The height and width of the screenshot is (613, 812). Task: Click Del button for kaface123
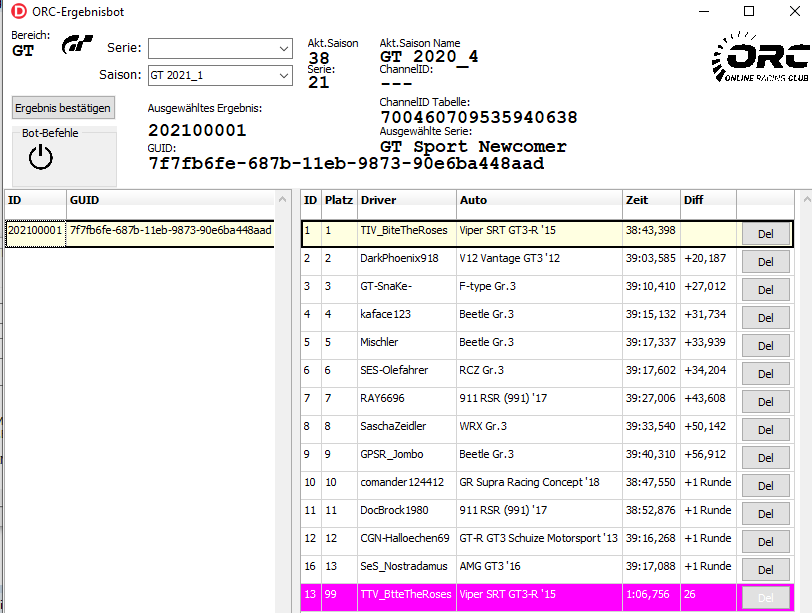click(x=765, y=318)
